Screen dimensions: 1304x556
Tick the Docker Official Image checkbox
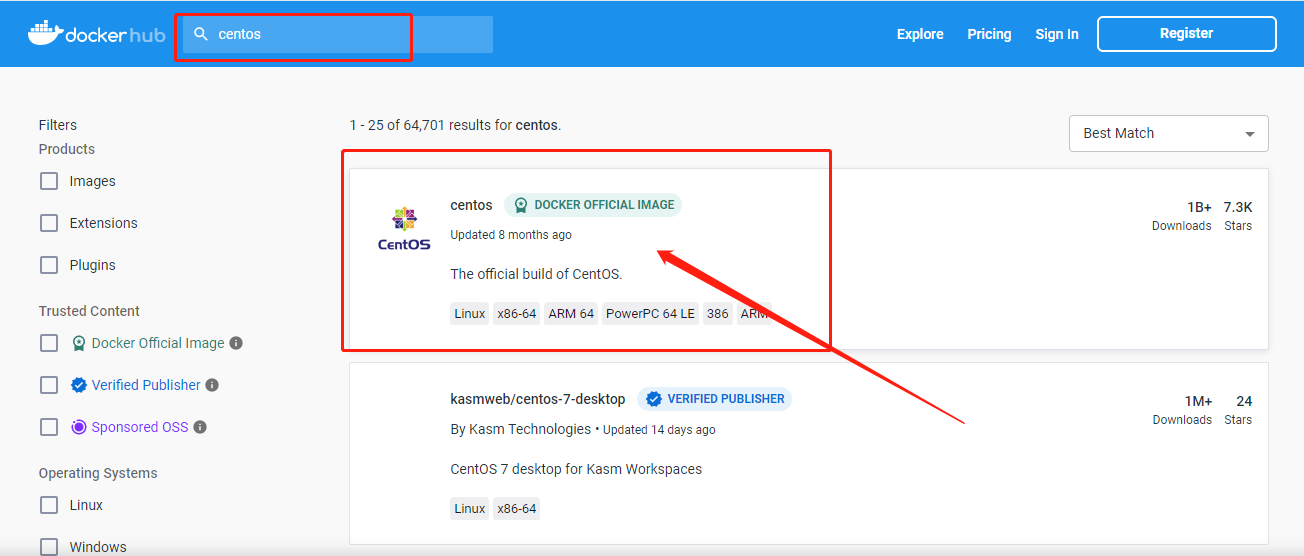tap(49, 343)
